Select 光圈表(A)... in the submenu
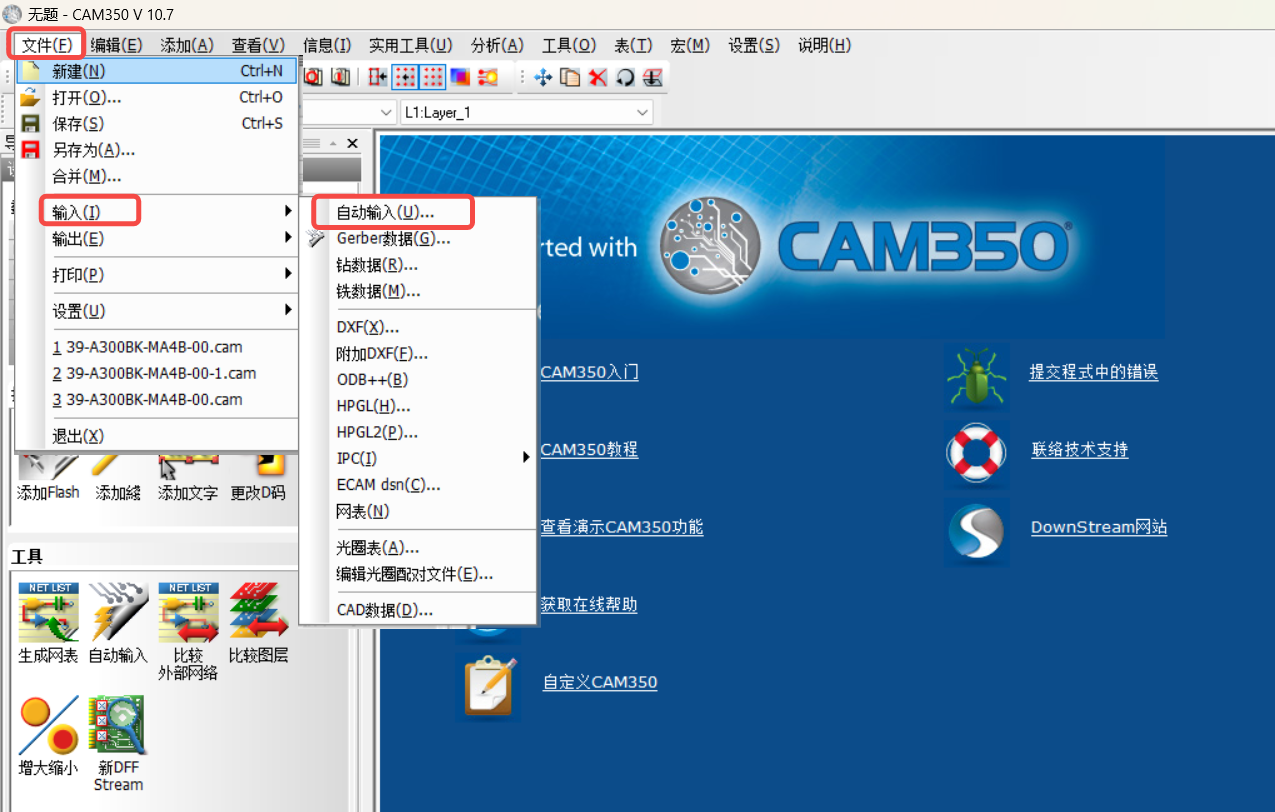Screen dimensions: 1275x812 click(x=418, y=548)
